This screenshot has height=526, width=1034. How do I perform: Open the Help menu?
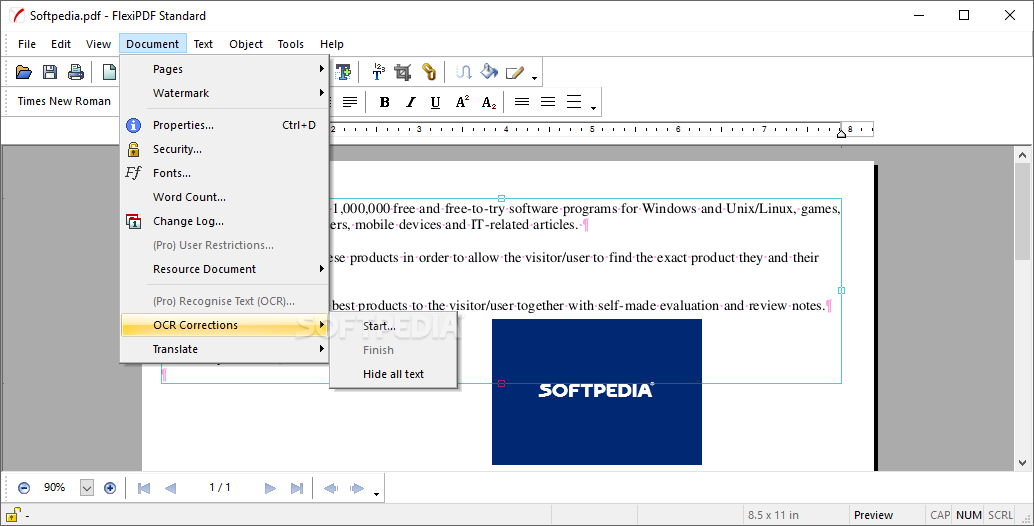[x=332, y=44]
